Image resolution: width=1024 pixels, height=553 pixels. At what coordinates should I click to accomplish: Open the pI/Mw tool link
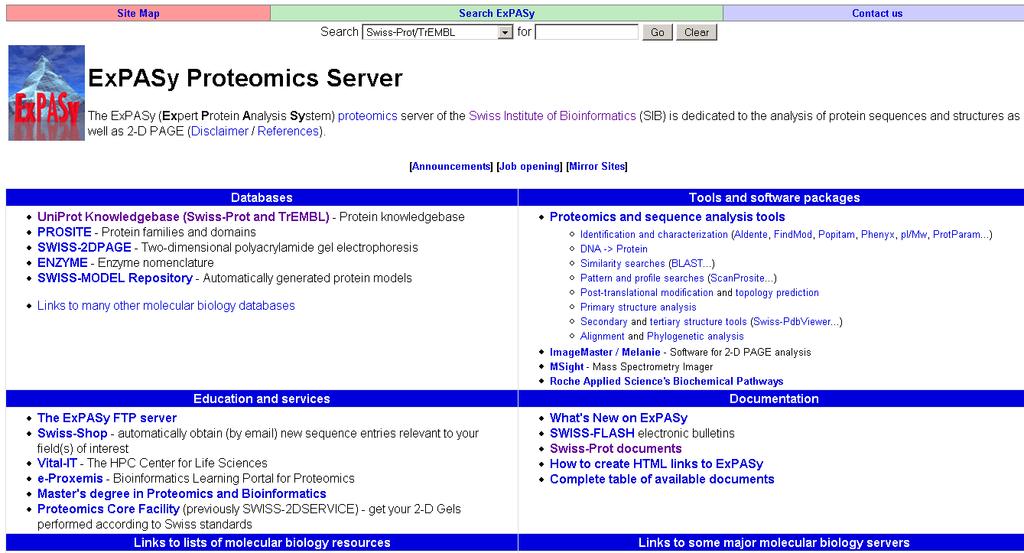click(914, 234)
